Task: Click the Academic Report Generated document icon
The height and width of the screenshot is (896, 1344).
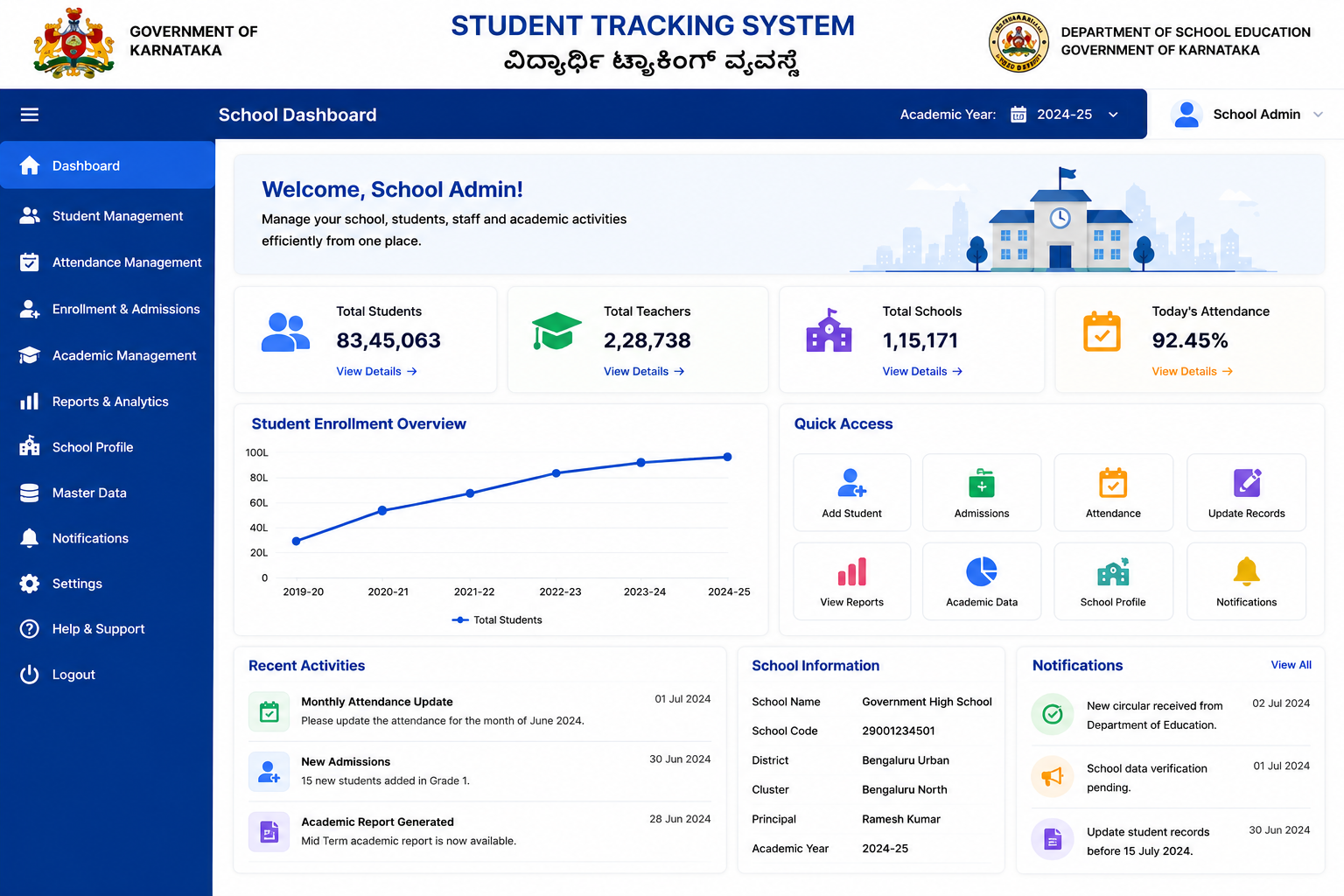Action: [269, 832]
